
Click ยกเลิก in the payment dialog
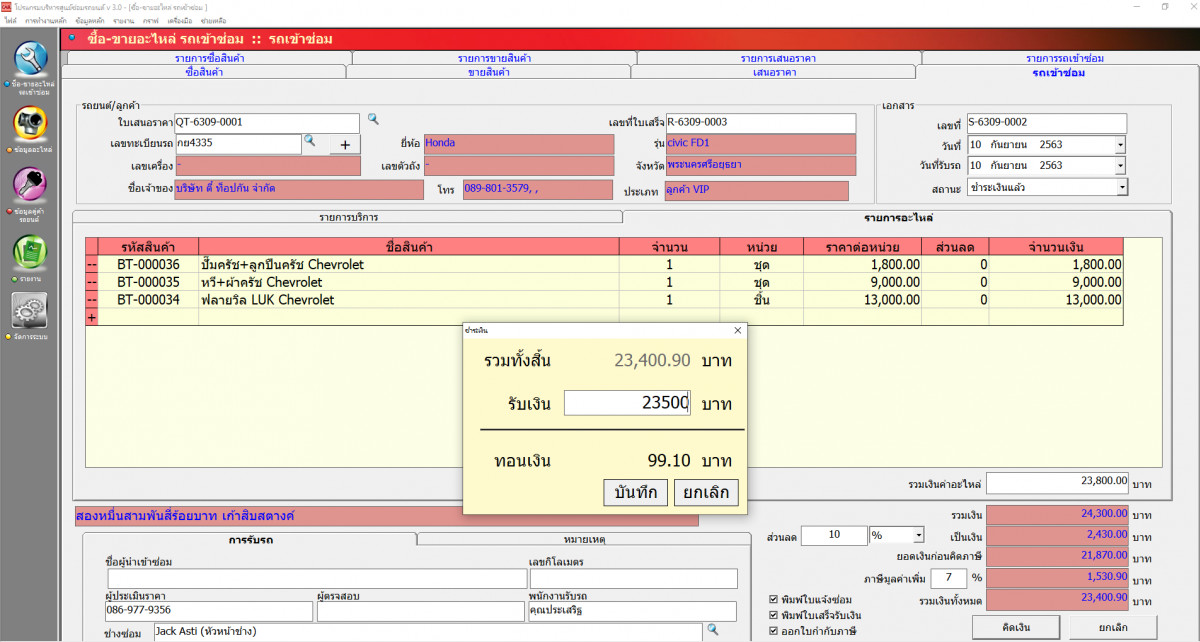coord(706,492)
